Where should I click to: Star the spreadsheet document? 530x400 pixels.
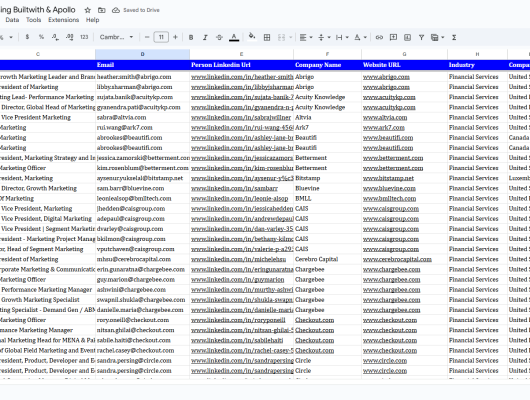88,10
